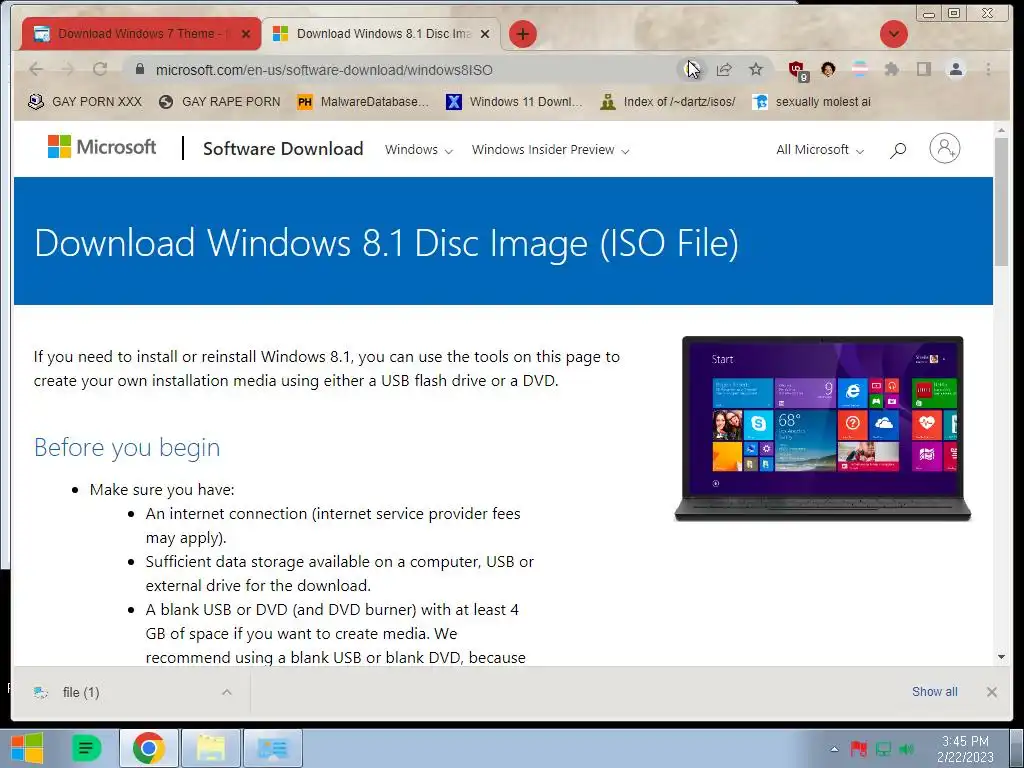Close the downloads bar
The image size is (1024, 768).
991,692
